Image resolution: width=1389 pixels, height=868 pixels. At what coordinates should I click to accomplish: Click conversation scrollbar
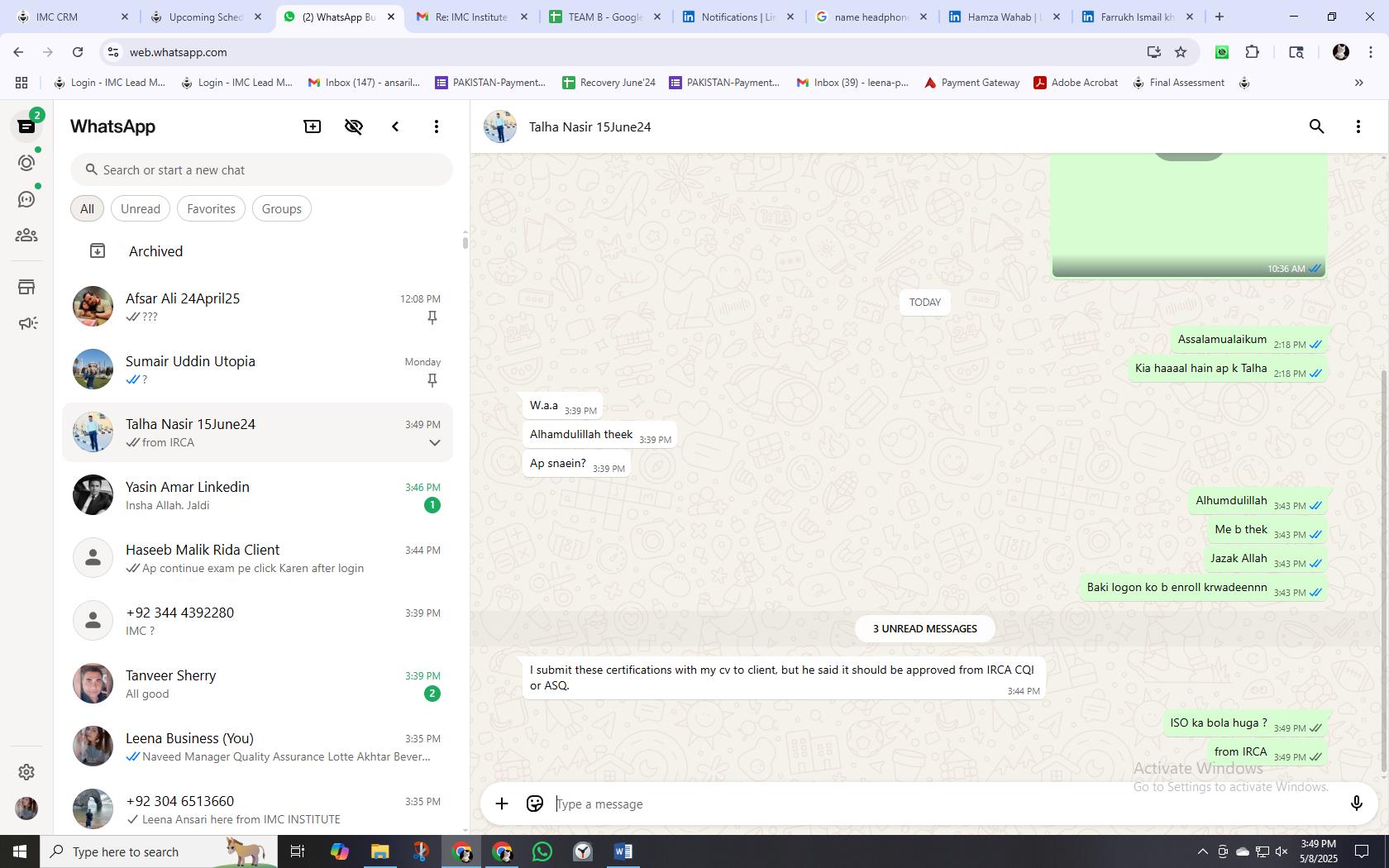point(1384,570)
